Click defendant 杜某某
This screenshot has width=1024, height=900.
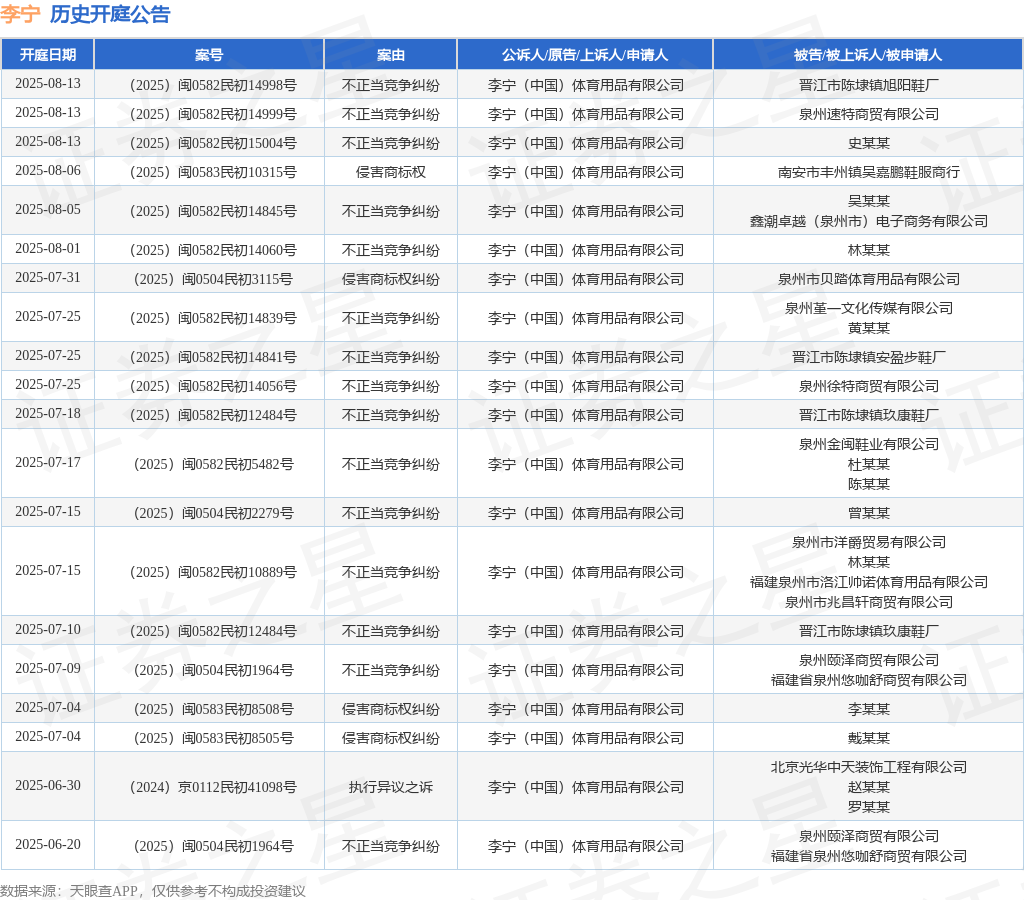869,464
